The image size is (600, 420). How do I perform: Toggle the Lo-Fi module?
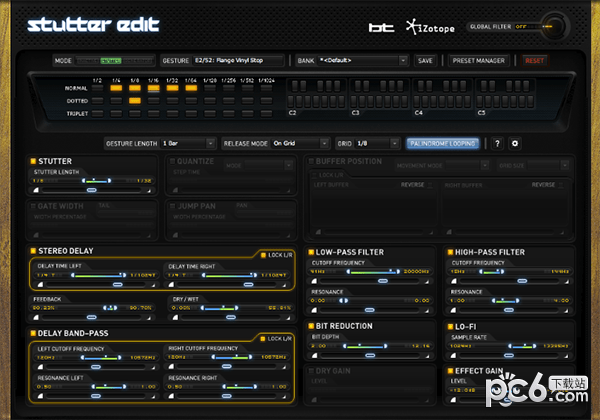pyautogui.click(x=450, y=327)
